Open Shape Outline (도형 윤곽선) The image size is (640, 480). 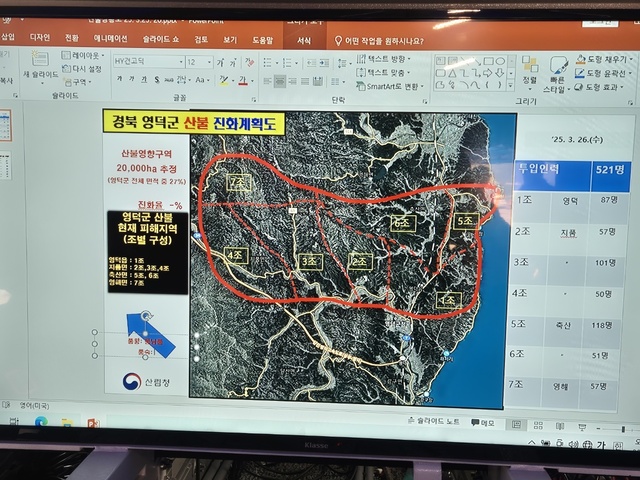coord(603,73)
